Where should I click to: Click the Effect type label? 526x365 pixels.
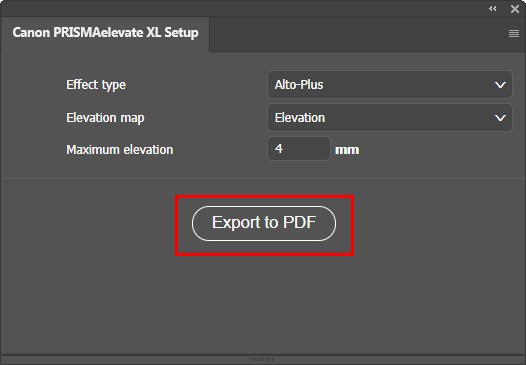coord(96,85)
